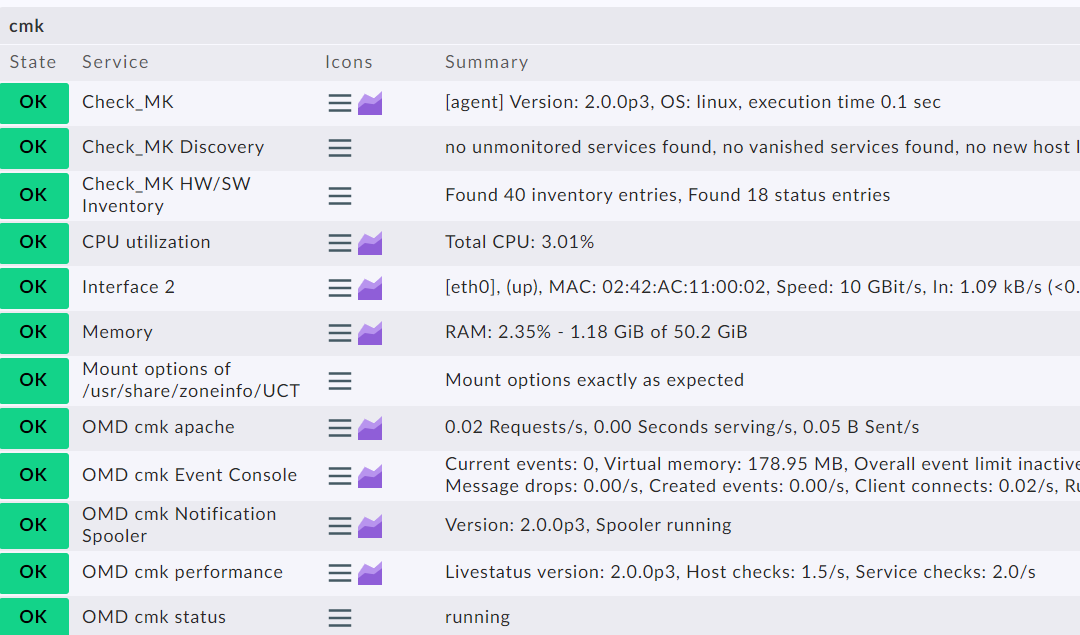Open Mount options of /usr/share/zoneinfo/UCT link

[x=191, y=380]
